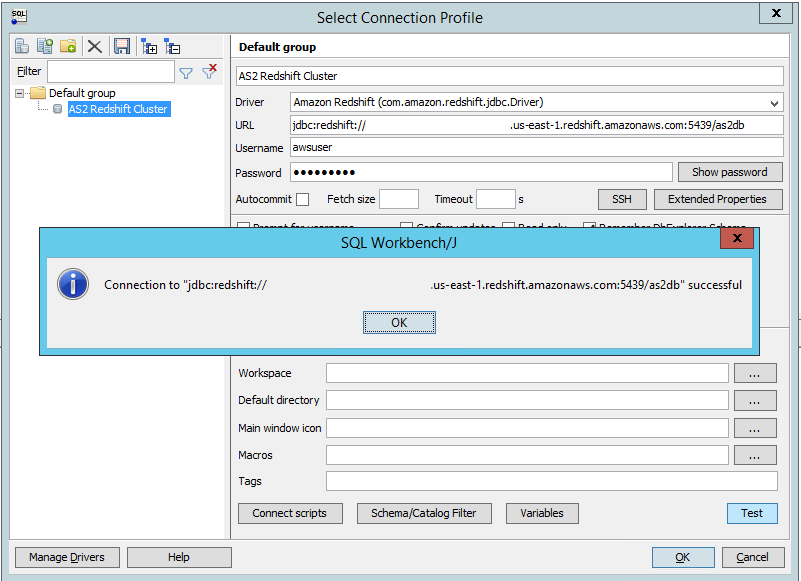This screenshot has height=581, width=801.
Task: Click OK at bottom of profile window
Action: click(x=682, y=557)
